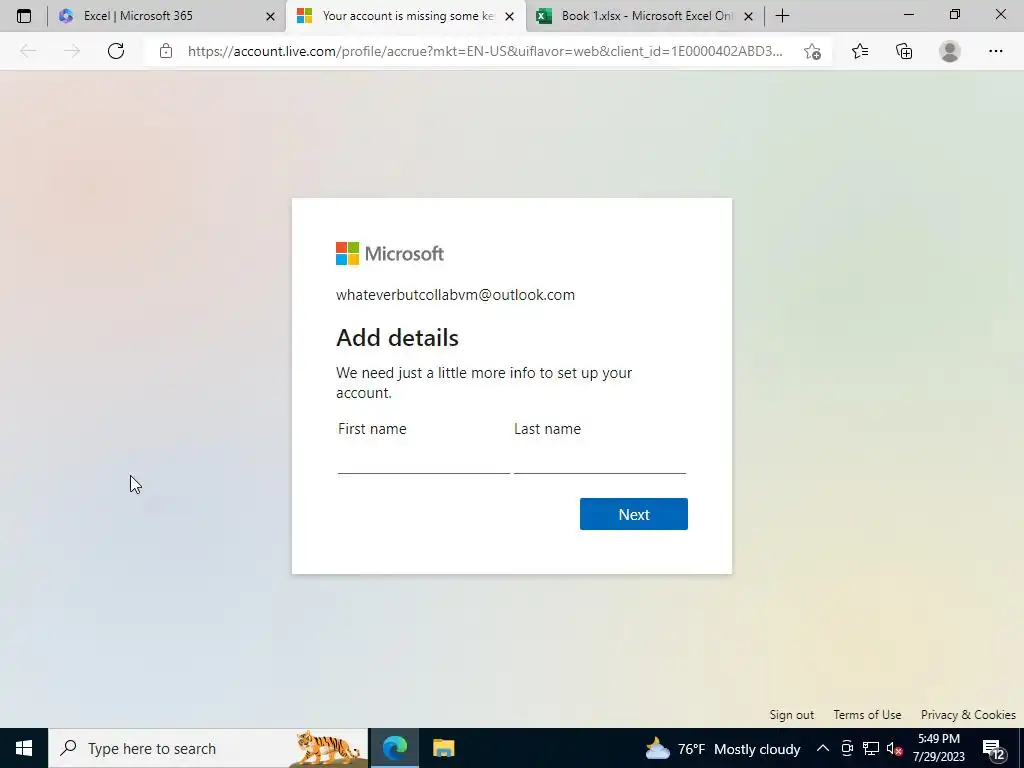Restore down the browser window

point(955,14)
